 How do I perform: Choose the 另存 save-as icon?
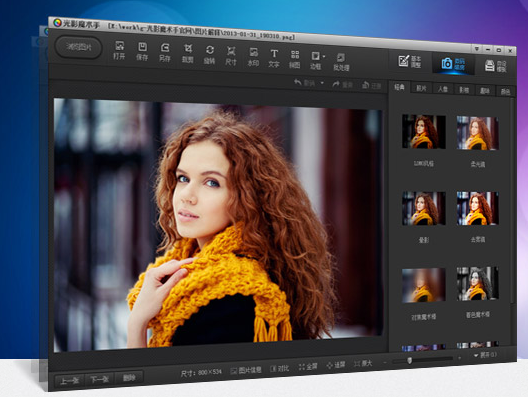[165, 53]
